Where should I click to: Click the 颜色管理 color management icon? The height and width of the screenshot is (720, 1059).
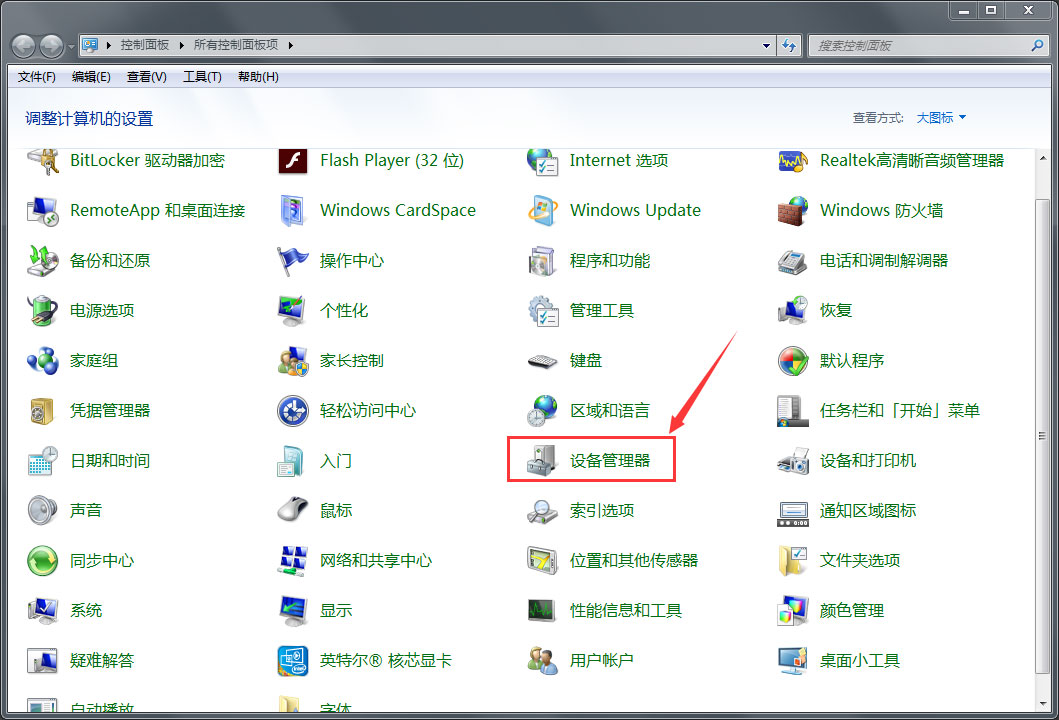pyautogui.click(x=792, y=611)
